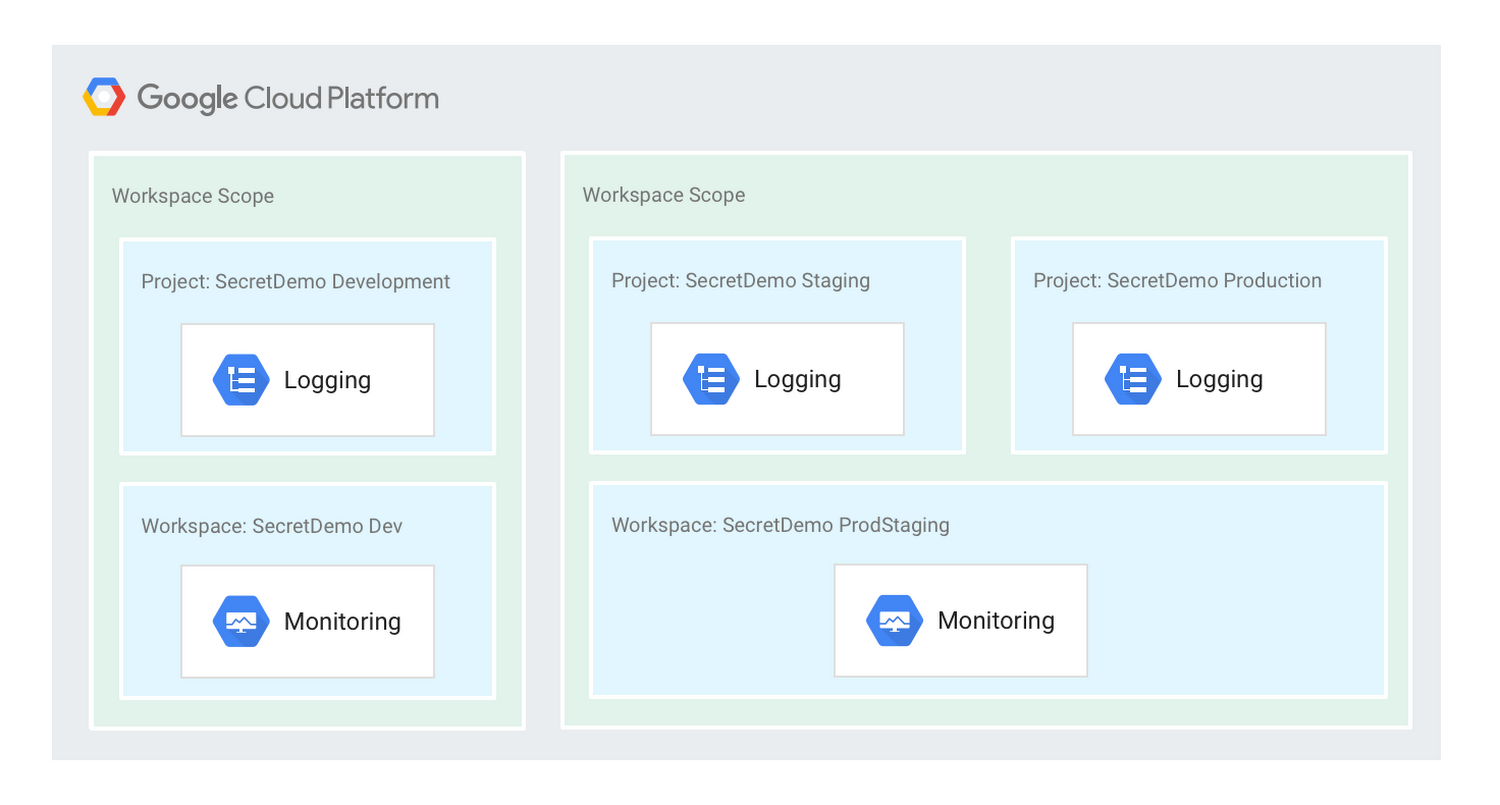Click the 'Monitoring' text in SecretDemo ProdStaging
Screen dimensions: 1500x805
click(996, 621)
